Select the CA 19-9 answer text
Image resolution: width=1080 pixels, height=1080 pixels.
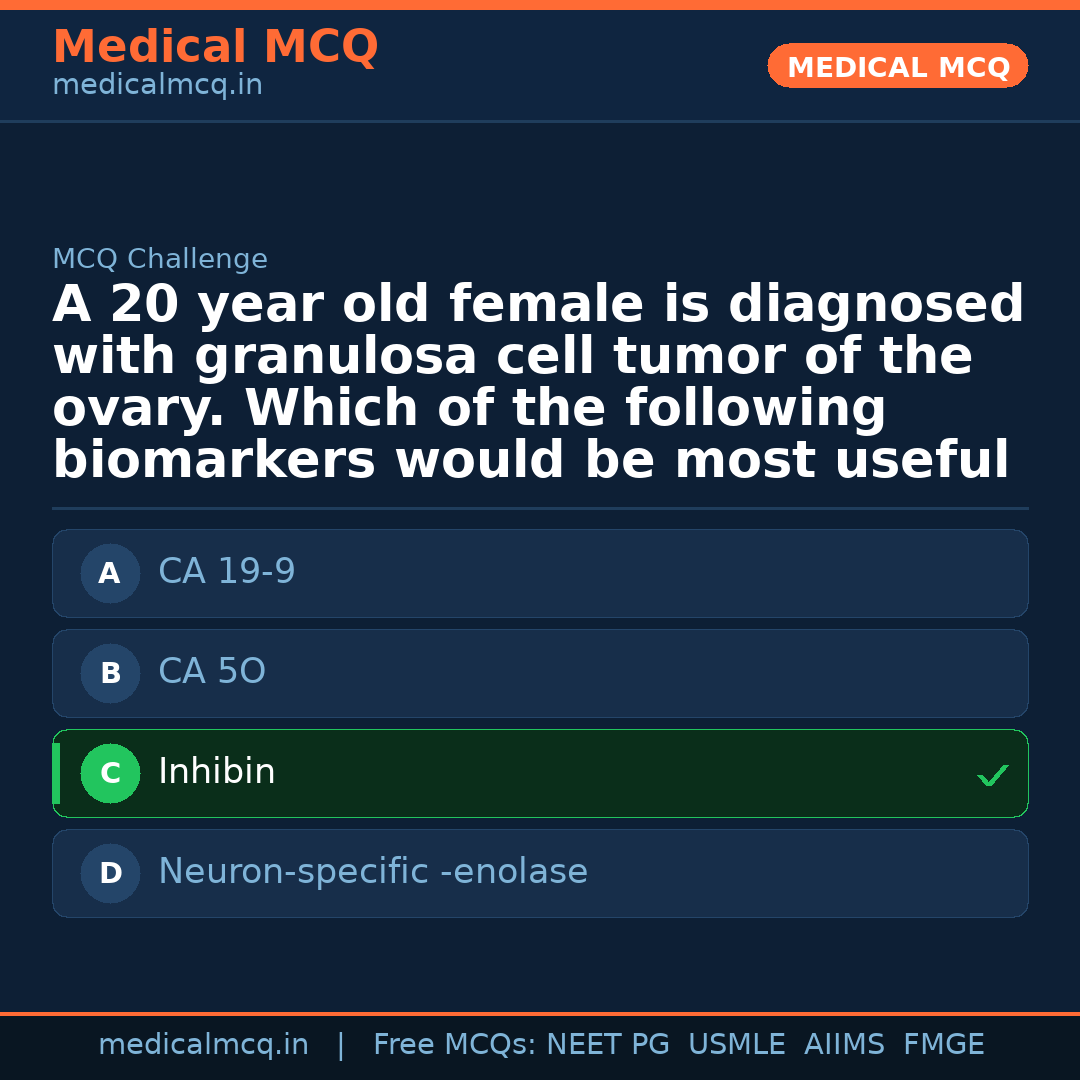point(227,572)
